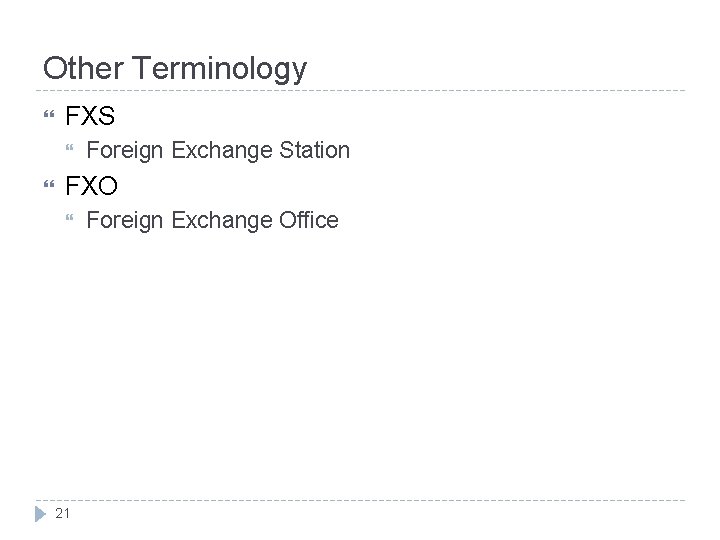Select the slide number 21
720x540 pixels.
pyautogui.click(x=63, y=514)
